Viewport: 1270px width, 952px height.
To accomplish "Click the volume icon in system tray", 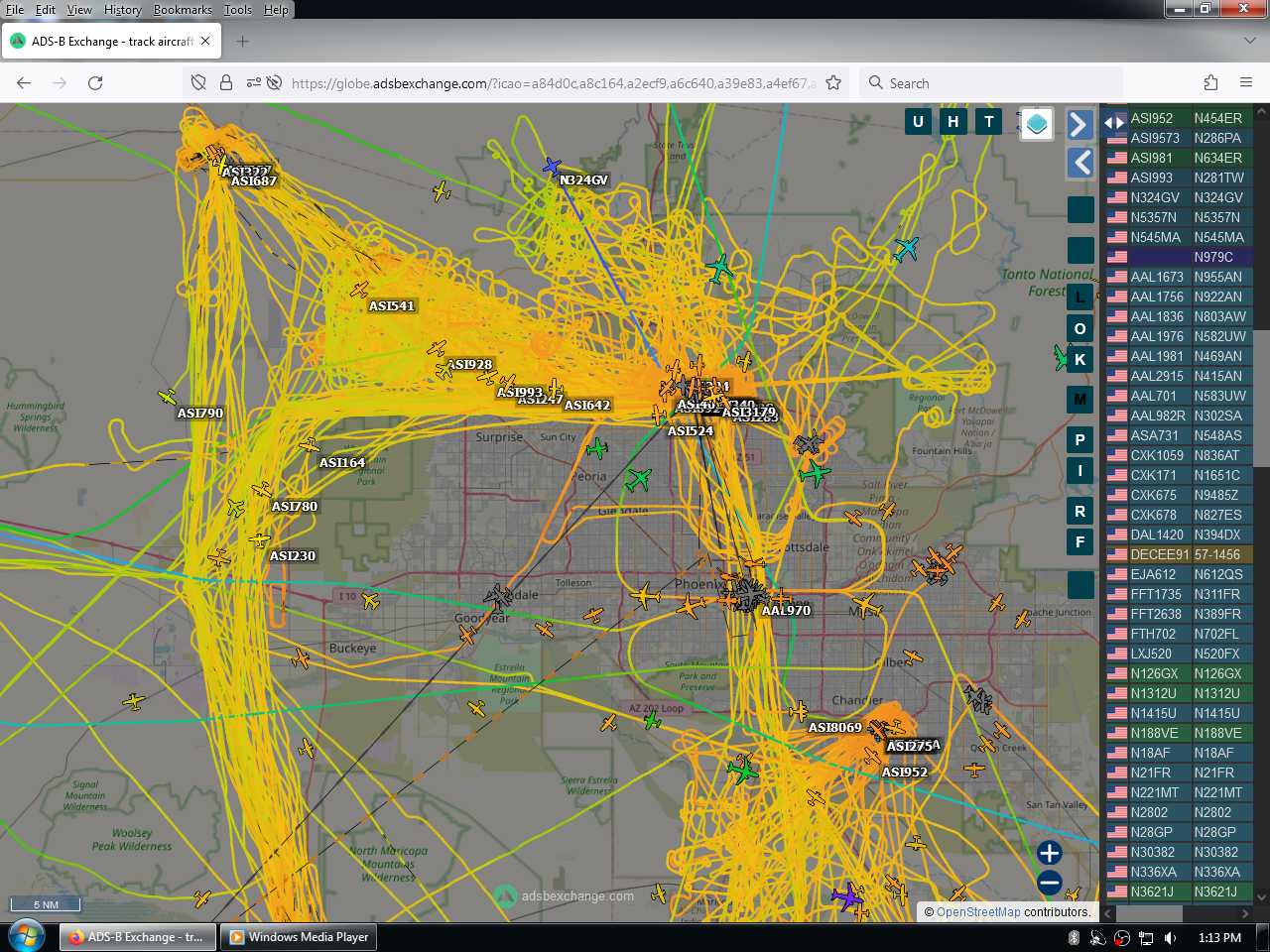I will (x=1171, y=938).
